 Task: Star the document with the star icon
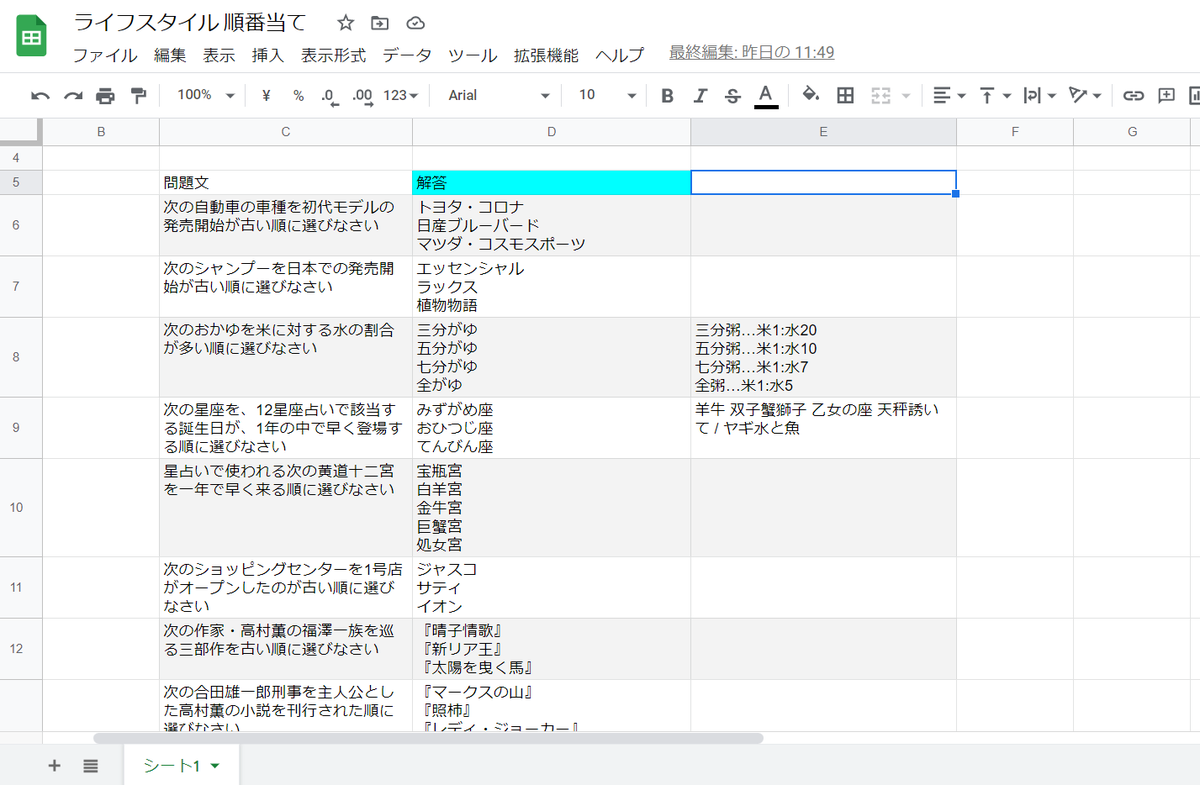point(345,23)
